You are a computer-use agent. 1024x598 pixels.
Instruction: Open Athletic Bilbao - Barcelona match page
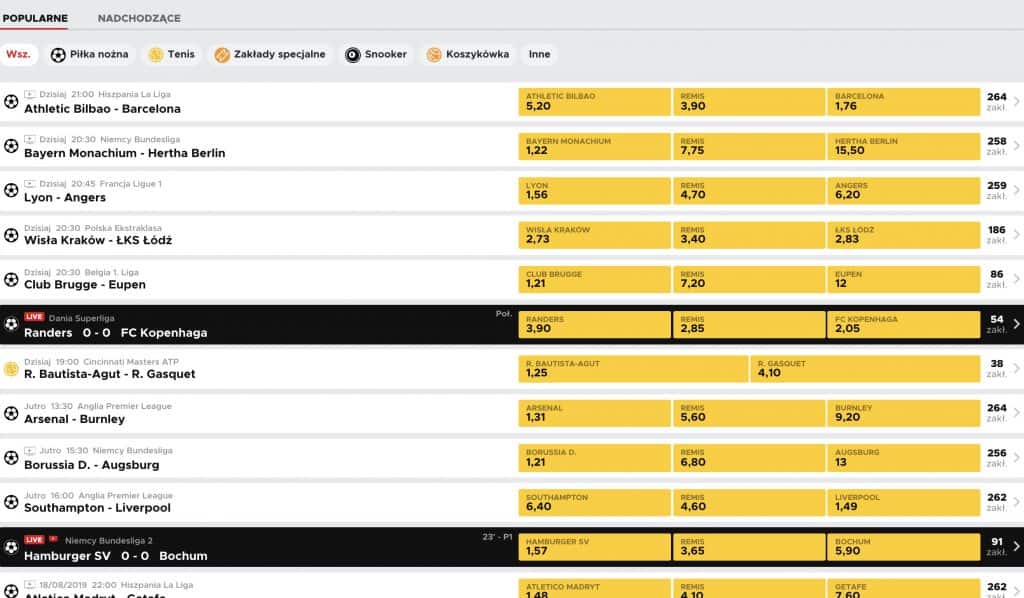point(103,109)
